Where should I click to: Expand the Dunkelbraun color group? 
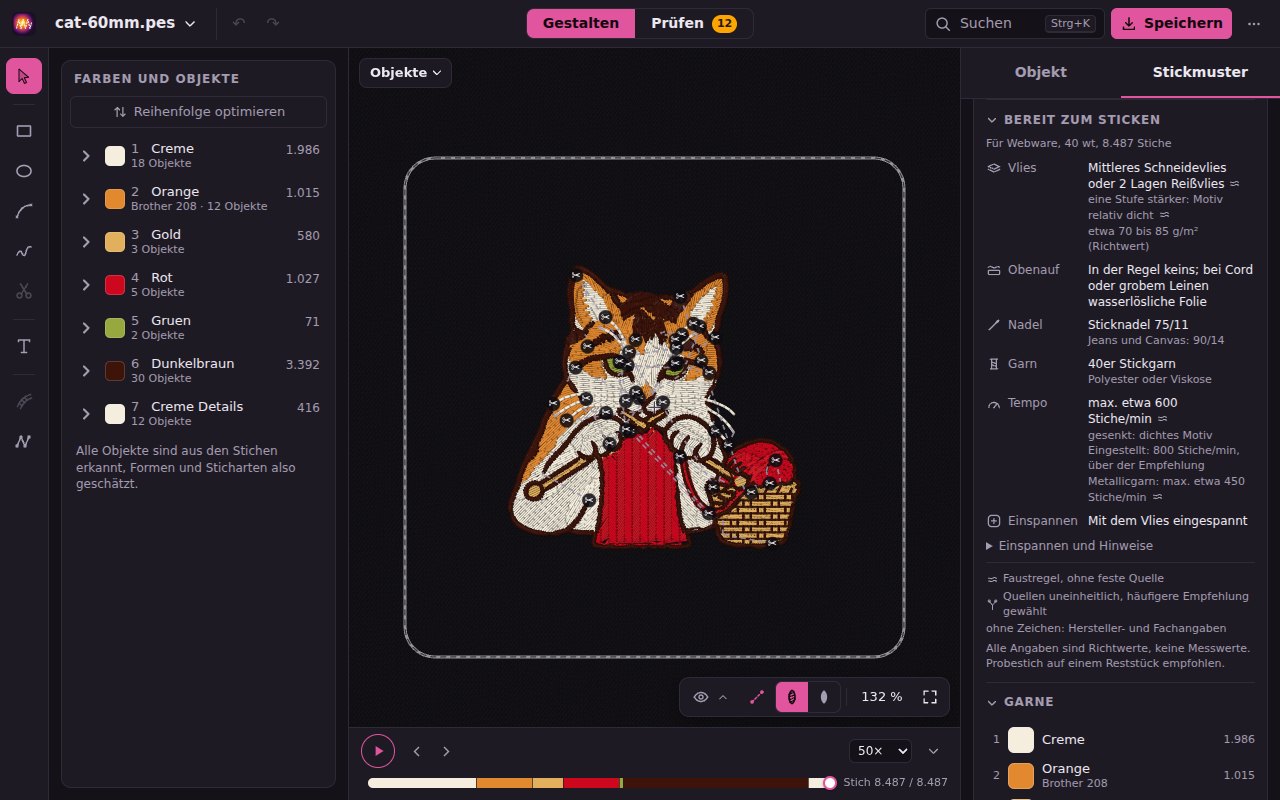click(x=86, y=371)
